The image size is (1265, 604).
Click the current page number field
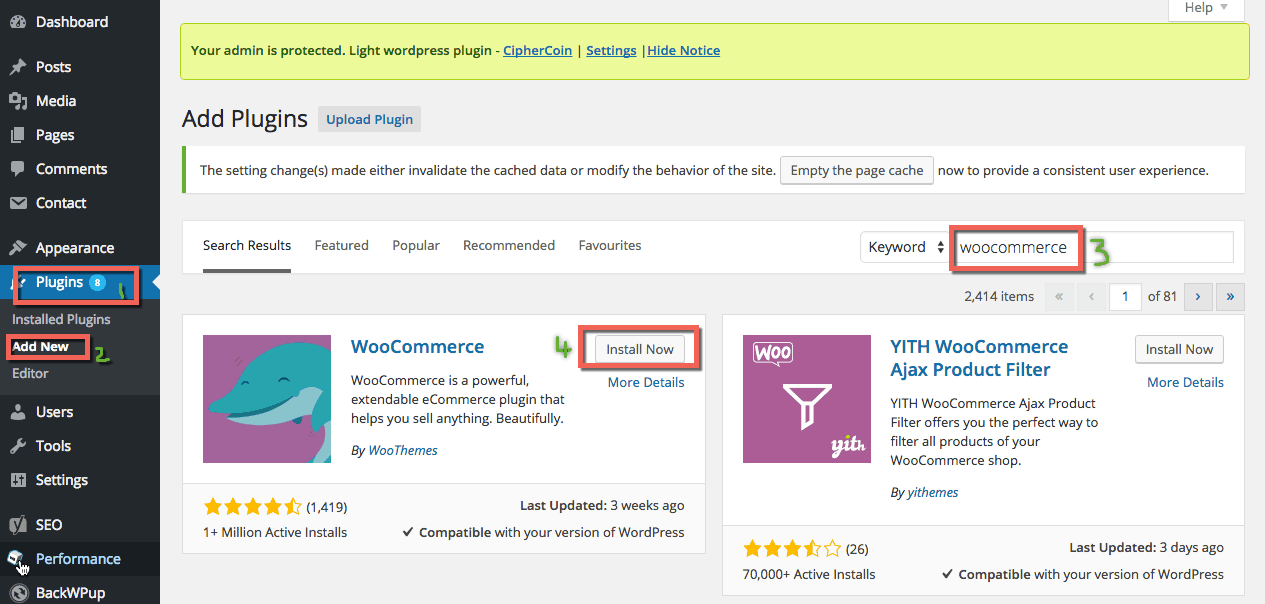click(x=1126, y=296)
